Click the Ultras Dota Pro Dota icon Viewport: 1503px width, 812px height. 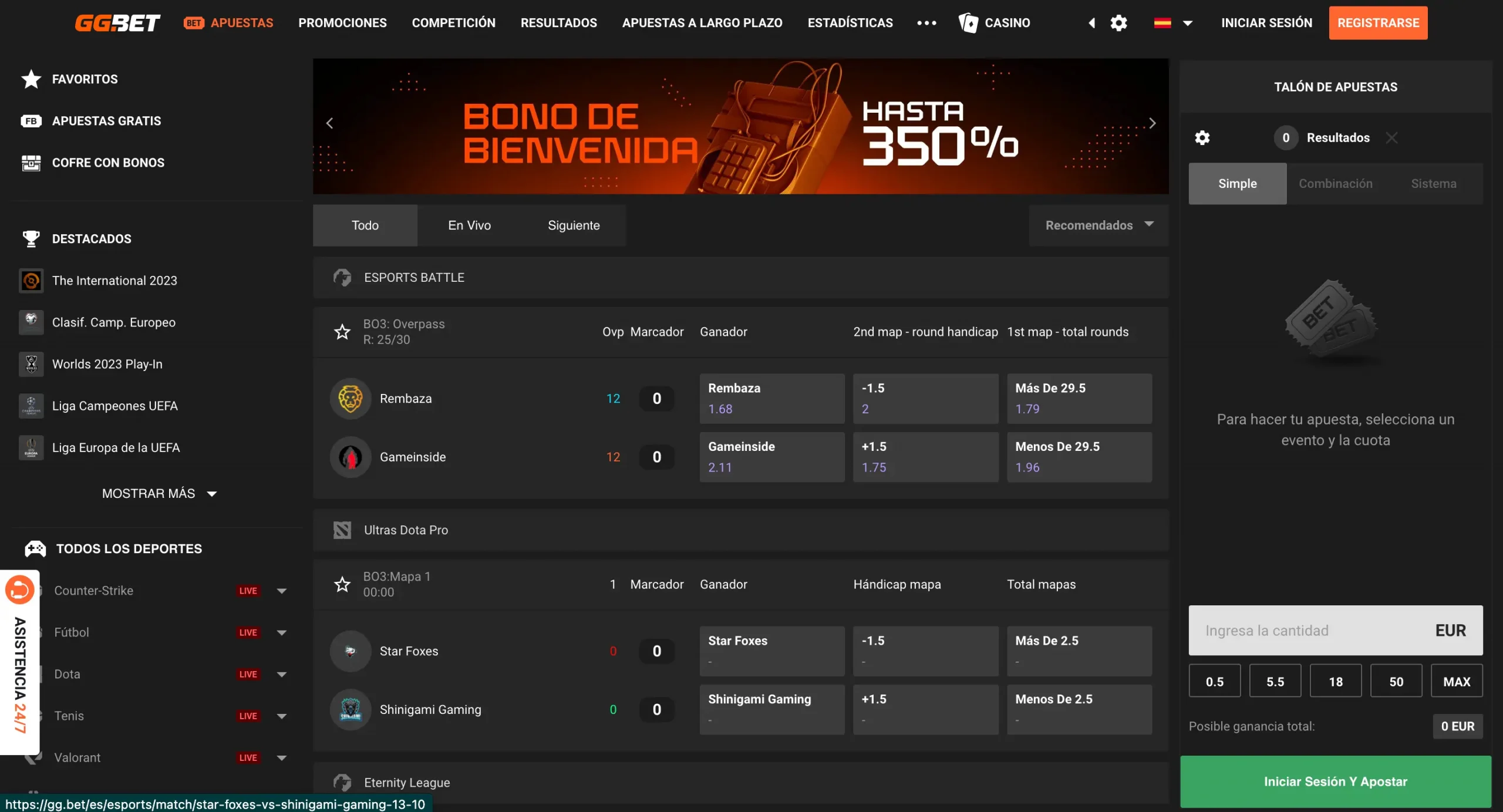pos(342,530)
